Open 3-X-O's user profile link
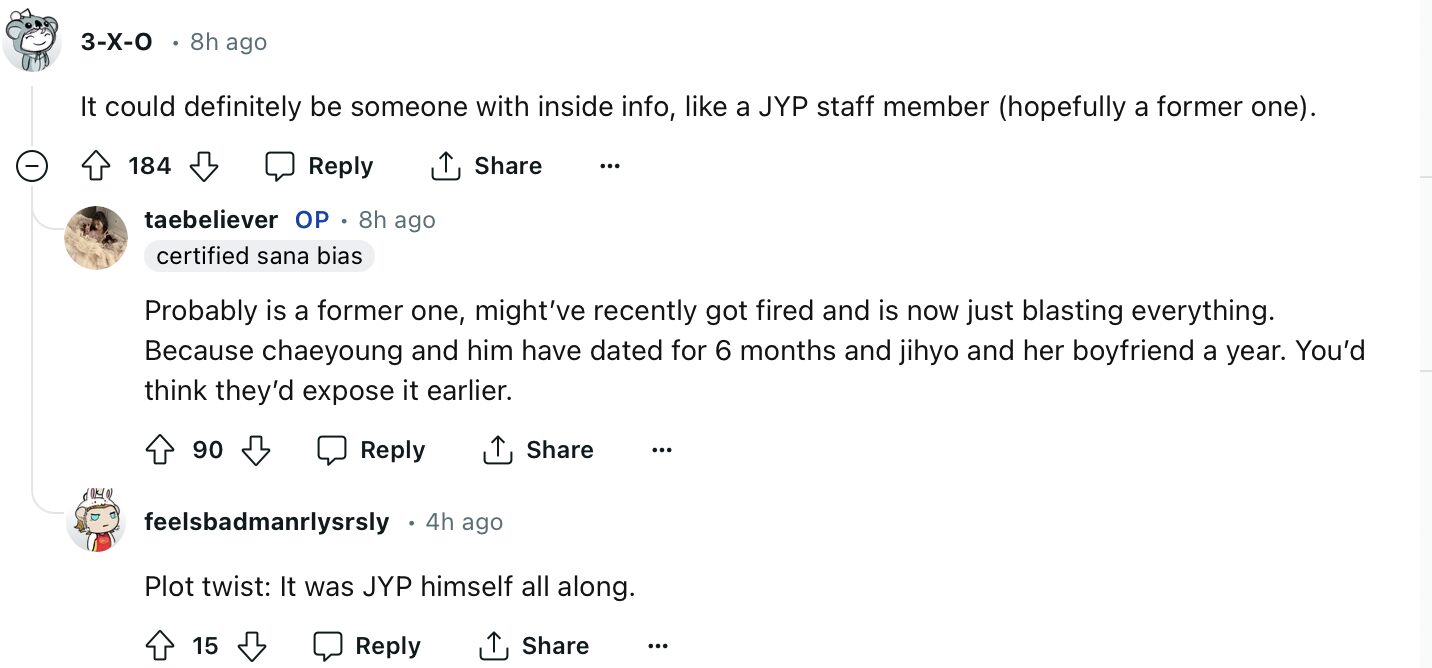 [x=117, y=42]
